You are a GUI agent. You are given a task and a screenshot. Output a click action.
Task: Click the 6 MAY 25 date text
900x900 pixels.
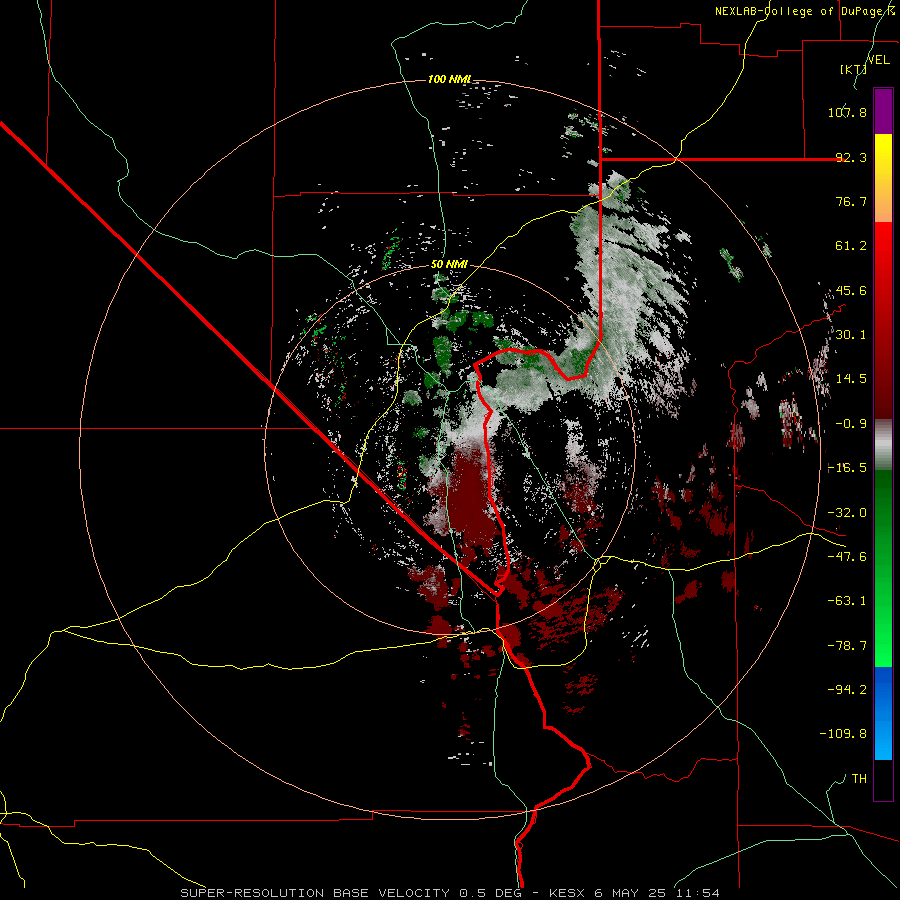[630, 893]
